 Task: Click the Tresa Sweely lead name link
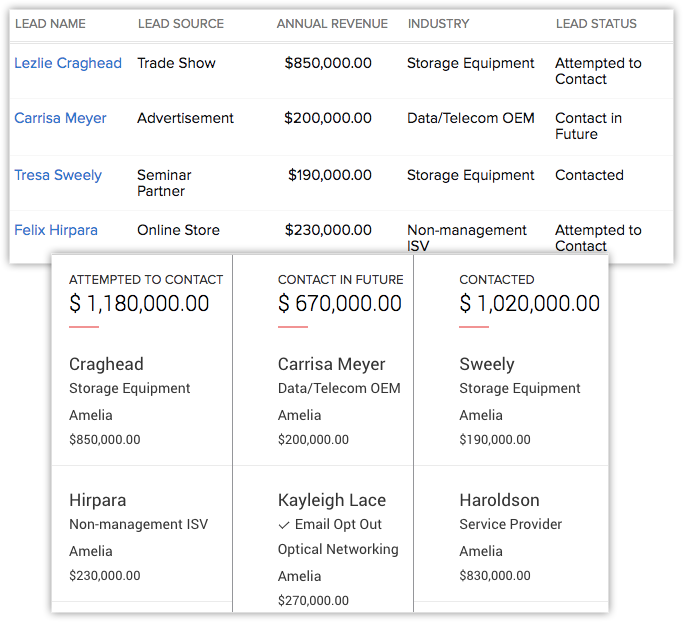(x=58, y=175)
